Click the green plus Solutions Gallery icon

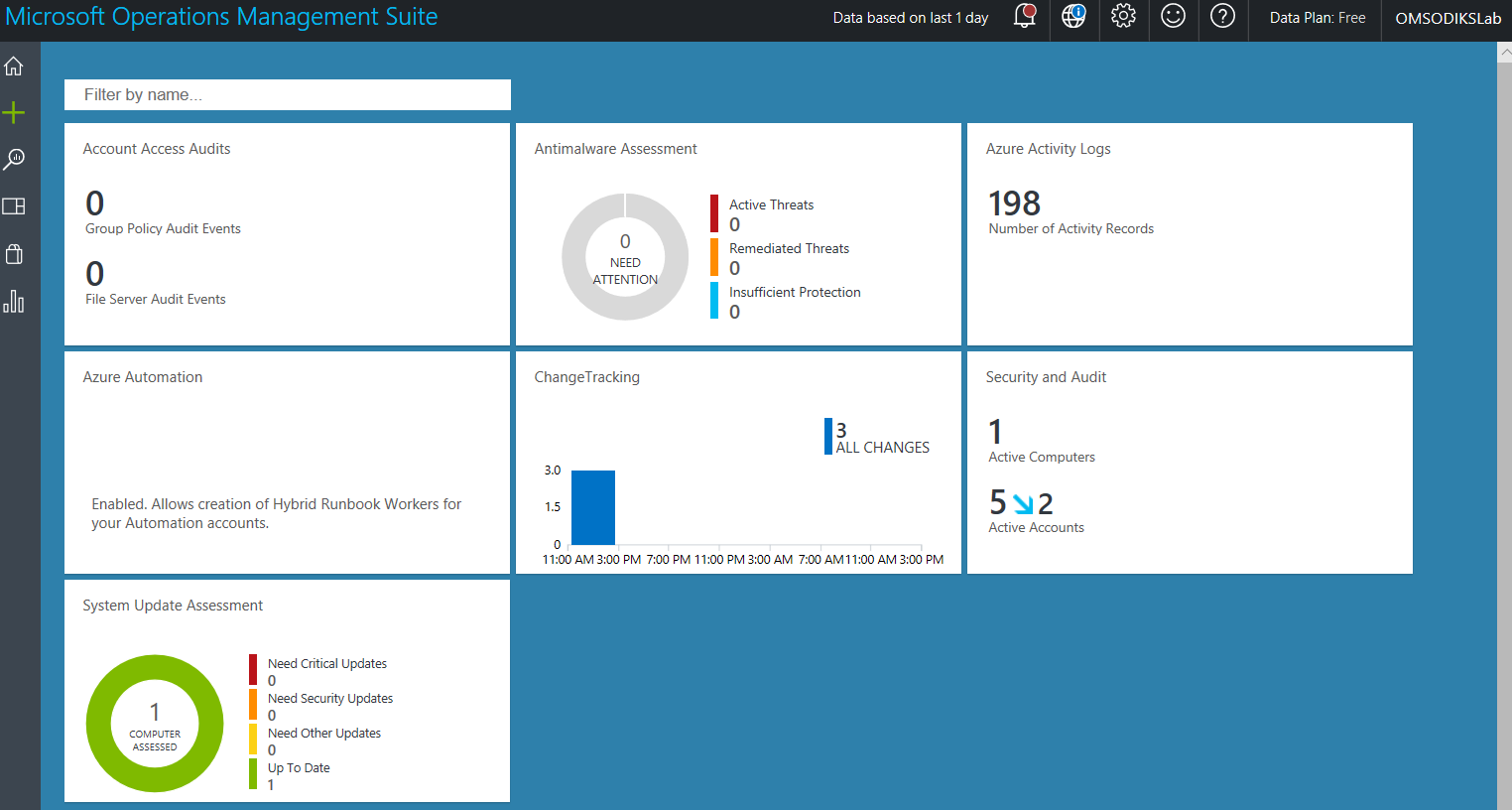(14, 113)
